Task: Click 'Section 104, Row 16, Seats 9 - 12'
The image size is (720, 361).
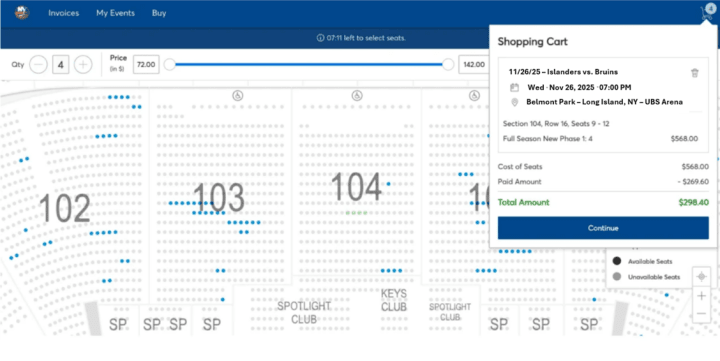Action: coord(556,124)
